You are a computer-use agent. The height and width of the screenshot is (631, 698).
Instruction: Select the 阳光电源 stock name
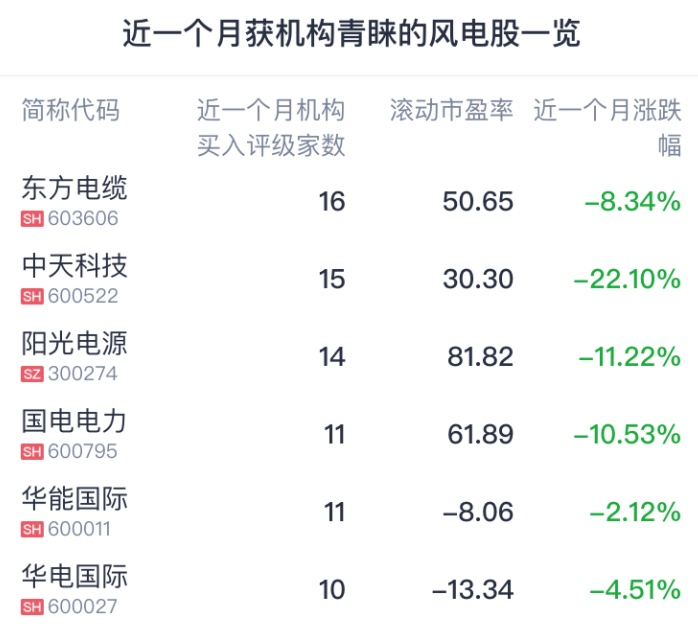74,344
